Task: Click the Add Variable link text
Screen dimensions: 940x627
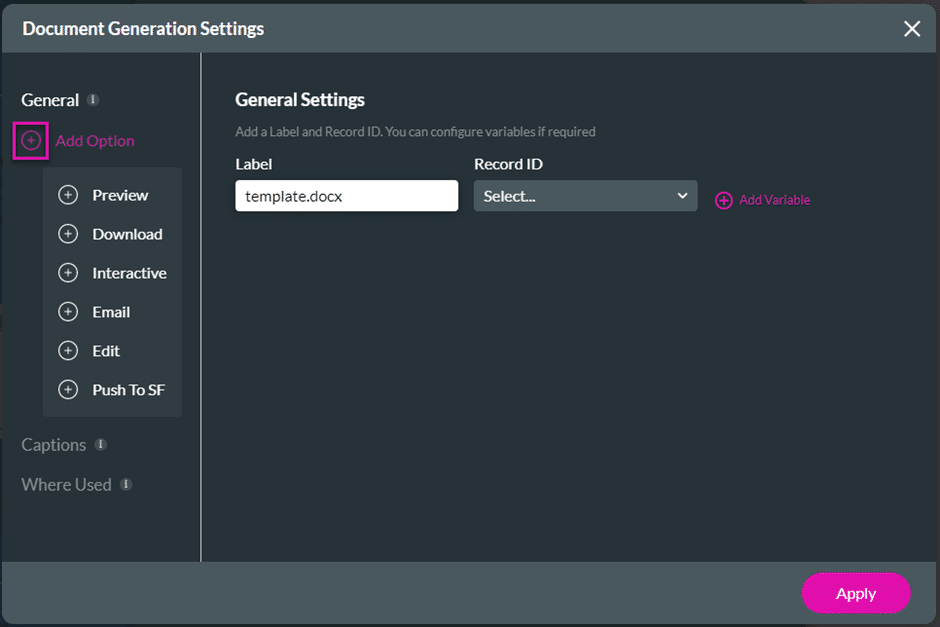Action: coord(775,200)
